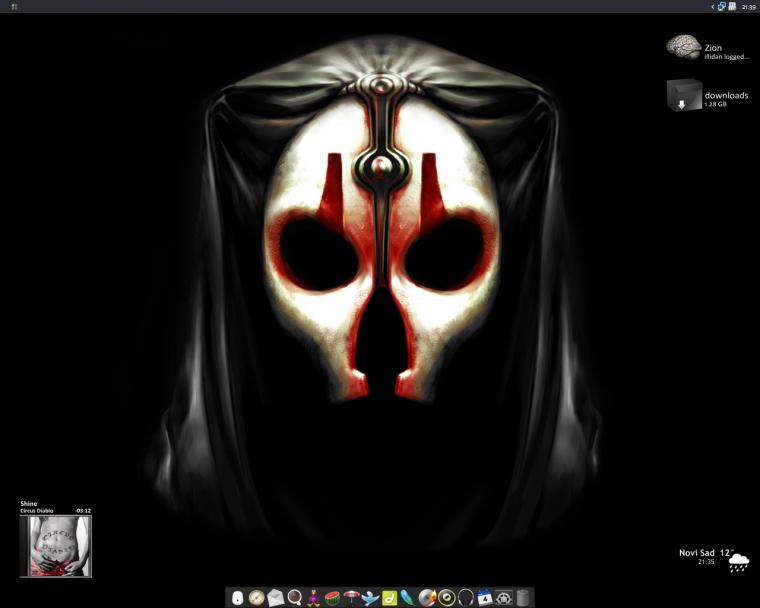Click the 'Shine' song title
The width and height of the screenshot is (760, 608).
[x=29, y=503]
